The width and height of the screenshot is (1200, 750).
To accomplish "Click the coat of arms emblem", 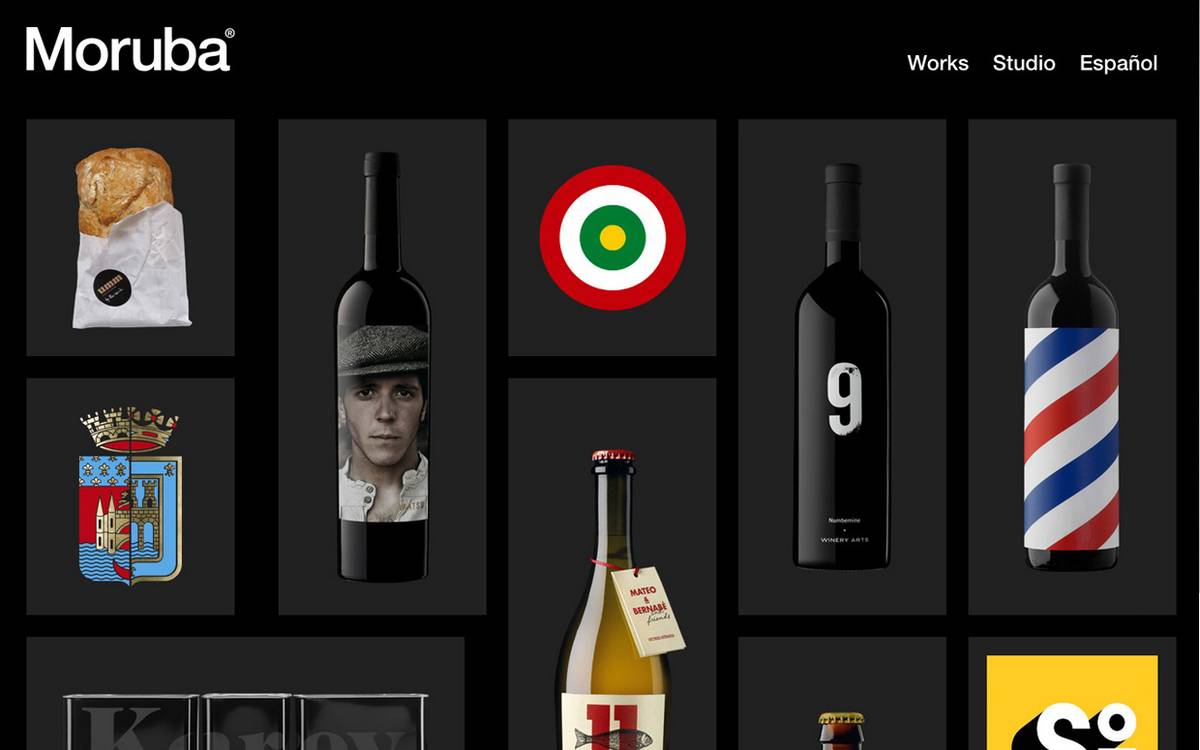I will coord(130,496).
